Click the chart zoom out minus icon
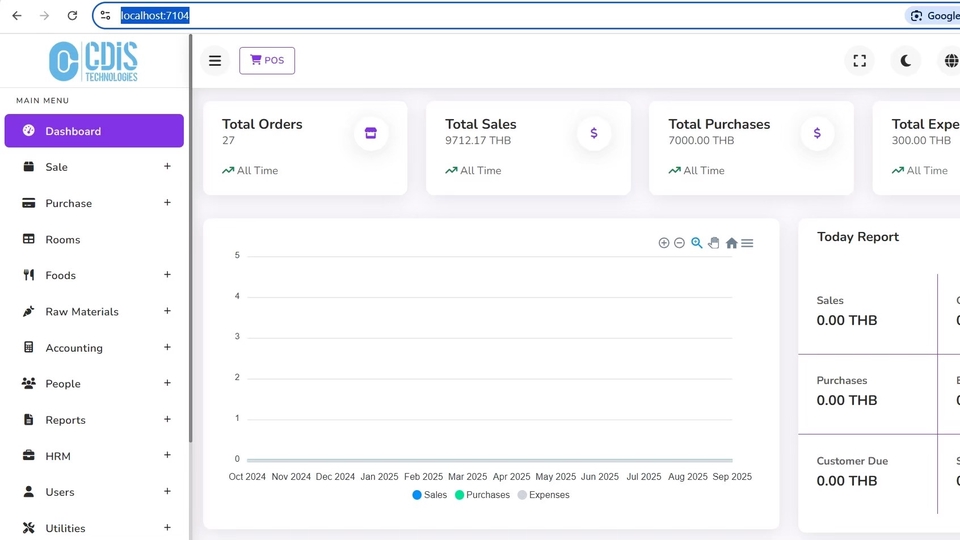This screenshot has height=540, width=960. click(x=679, y=243)
